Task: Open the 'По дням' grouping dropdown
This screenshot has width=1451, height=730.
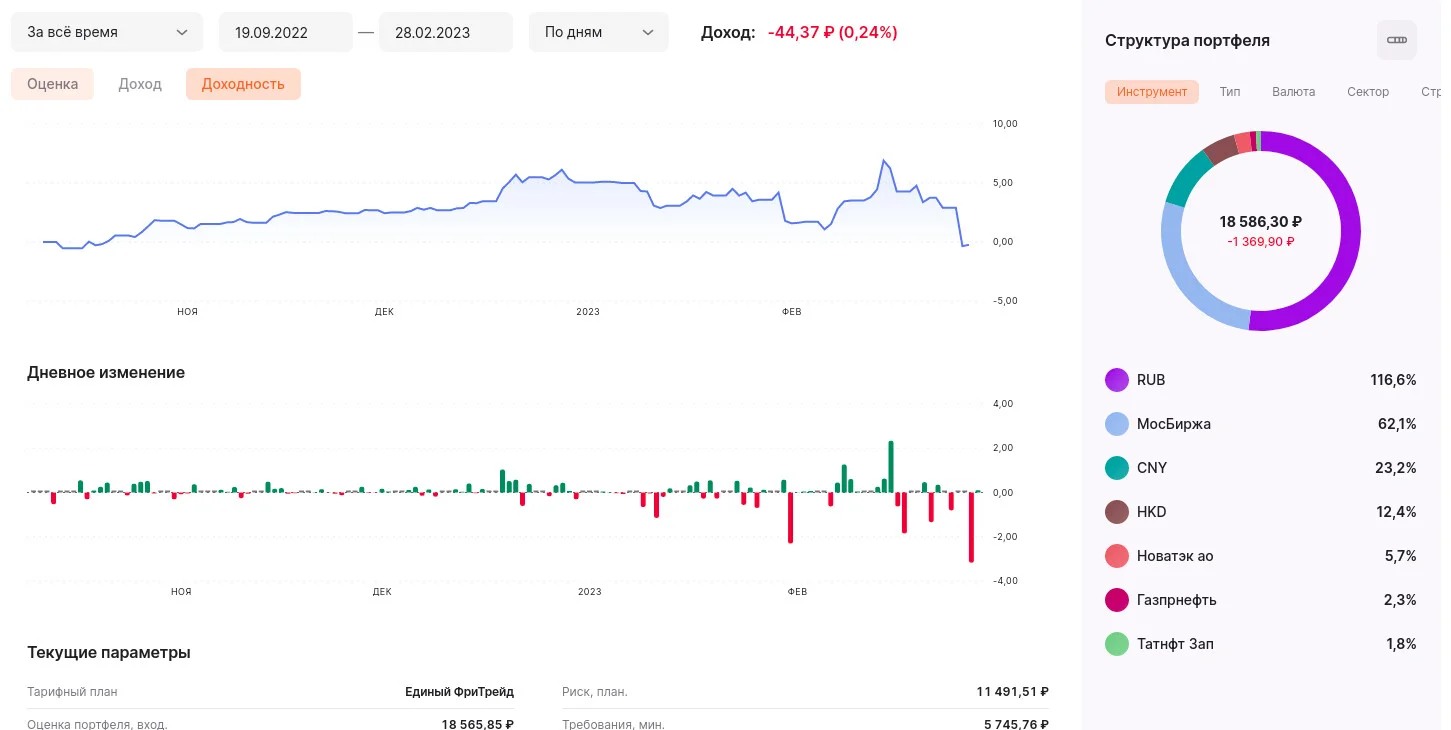Action: point(599,32)
